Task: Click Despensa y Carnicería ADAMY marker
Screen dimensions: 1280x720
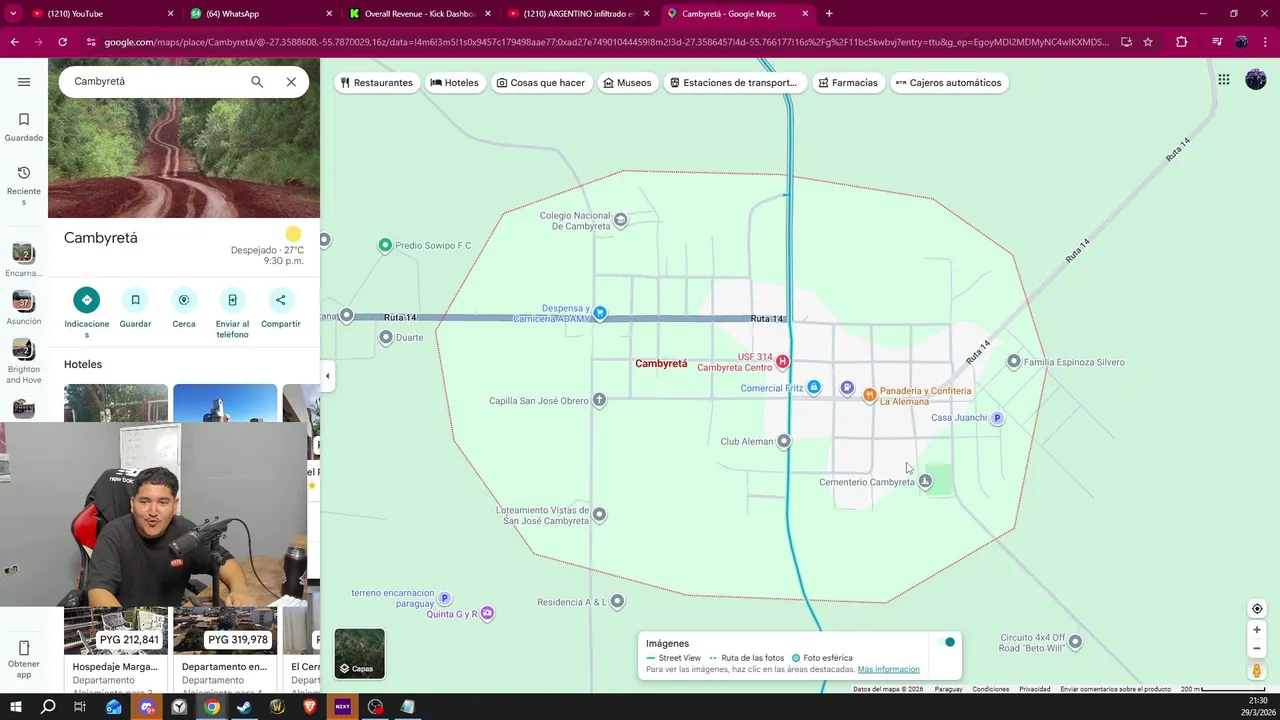Action: pos(599,313)
